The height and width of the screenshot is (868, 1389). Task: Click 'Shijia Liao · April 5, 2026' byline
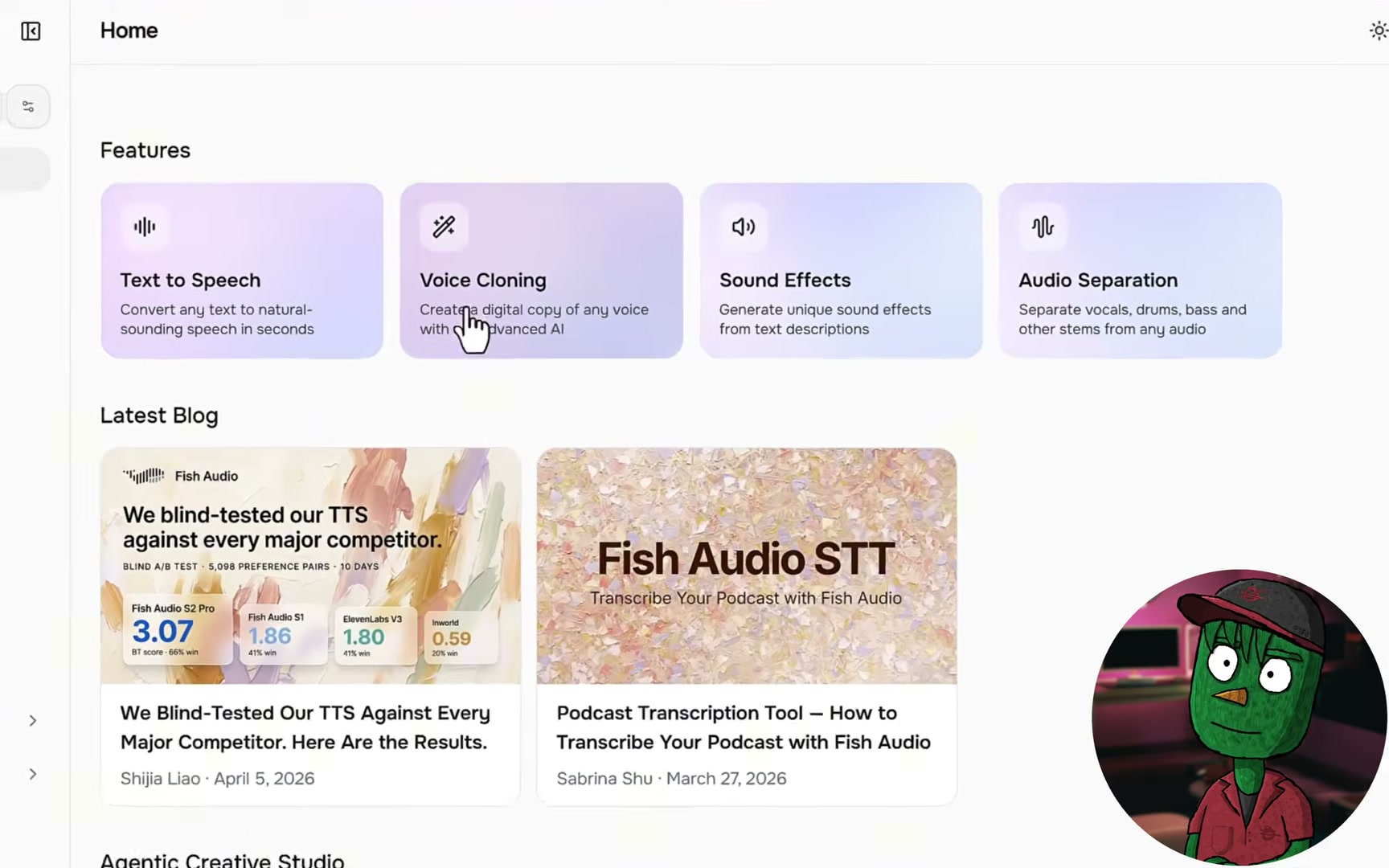pos(217,778)
